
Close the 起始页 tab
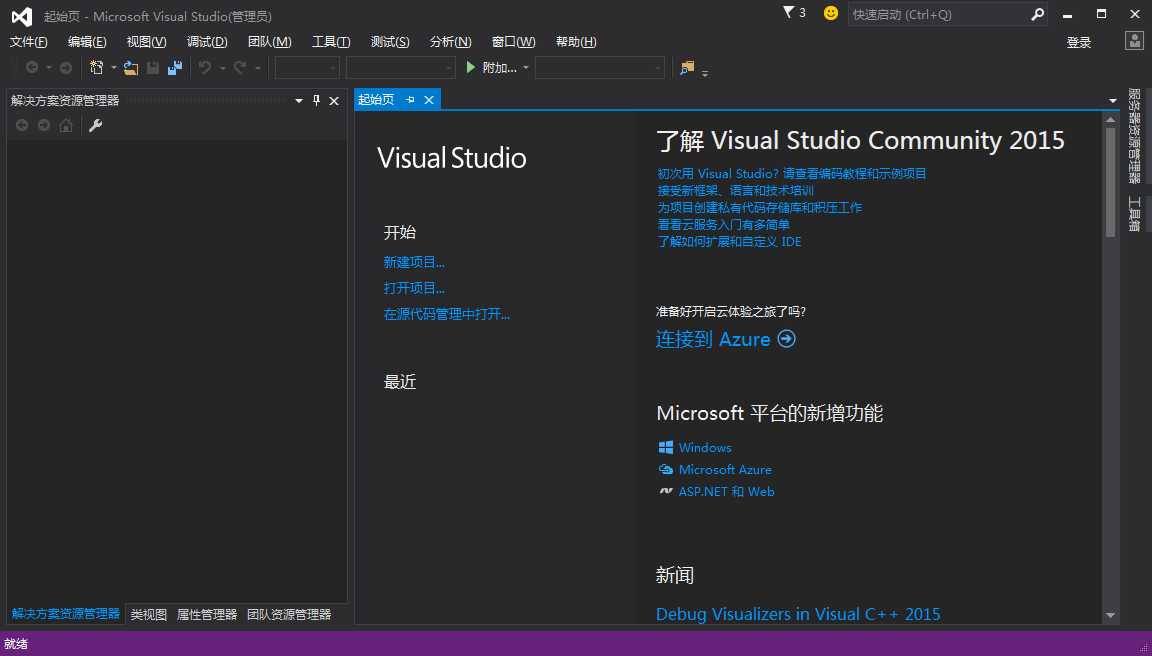(x=429, y=100)
